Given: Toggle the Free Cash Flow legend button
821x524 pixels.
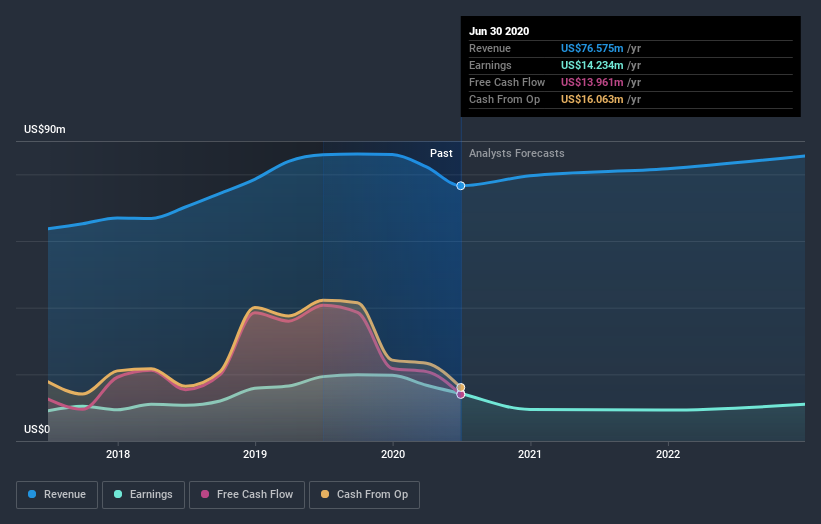Looking at the screenshot, I should point(247,495).
